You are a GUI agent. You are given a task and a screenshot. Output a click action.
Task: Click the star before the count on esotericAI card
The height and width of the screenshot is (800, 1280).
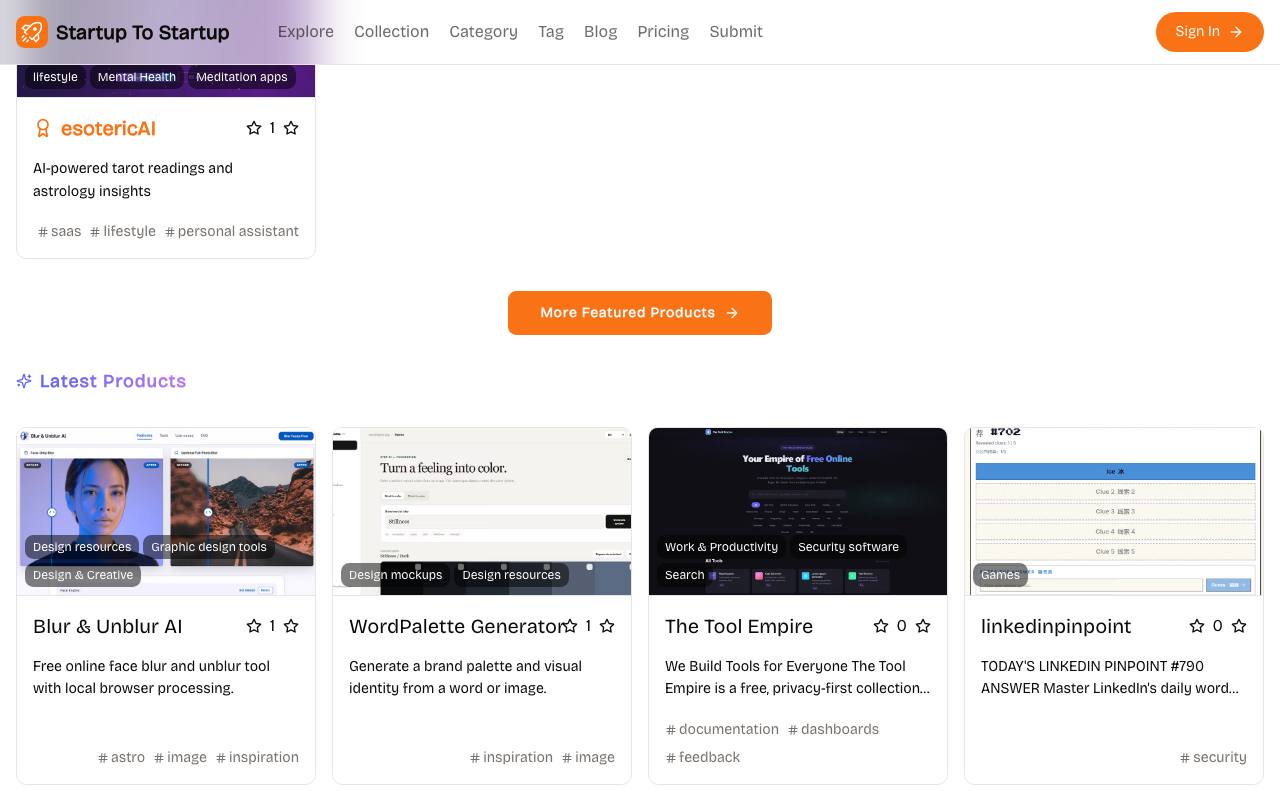[254, 128]
